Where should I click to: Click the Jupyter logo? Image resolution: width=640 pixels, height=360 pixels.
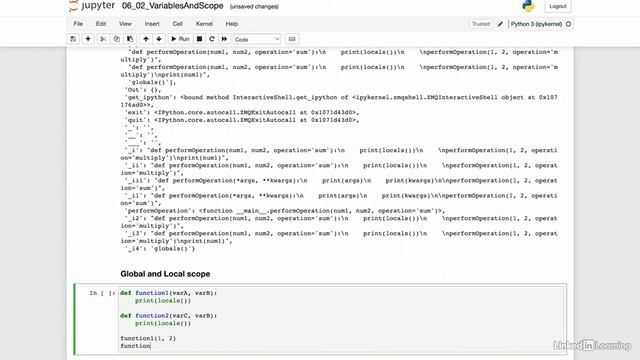point(92,6)
